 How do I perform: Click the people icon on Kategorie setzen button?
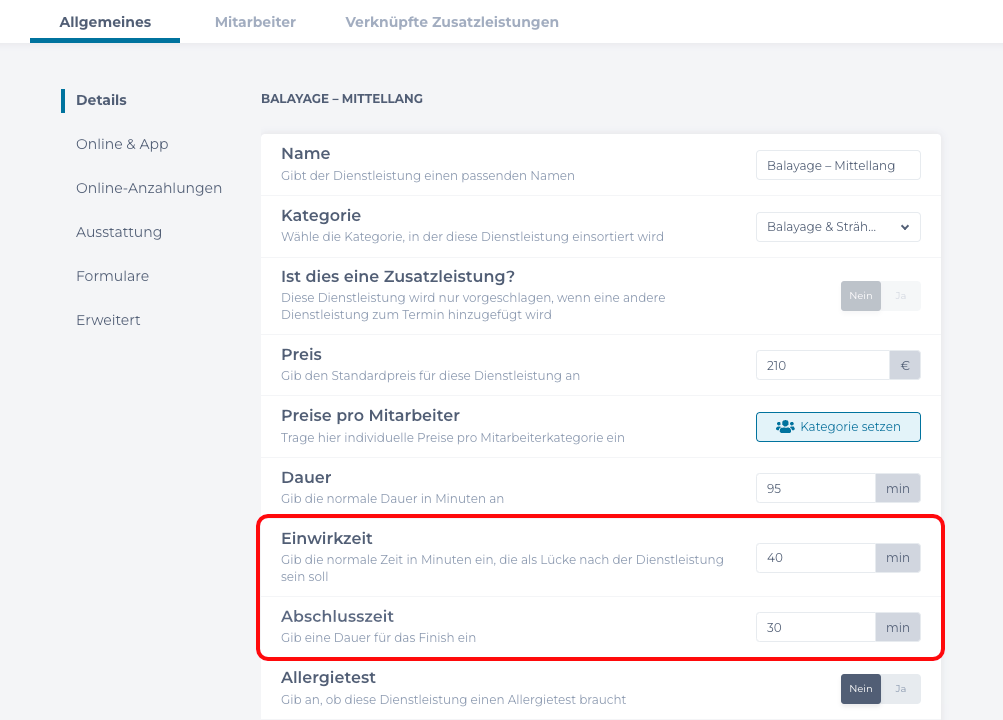(x=786, y=426)
